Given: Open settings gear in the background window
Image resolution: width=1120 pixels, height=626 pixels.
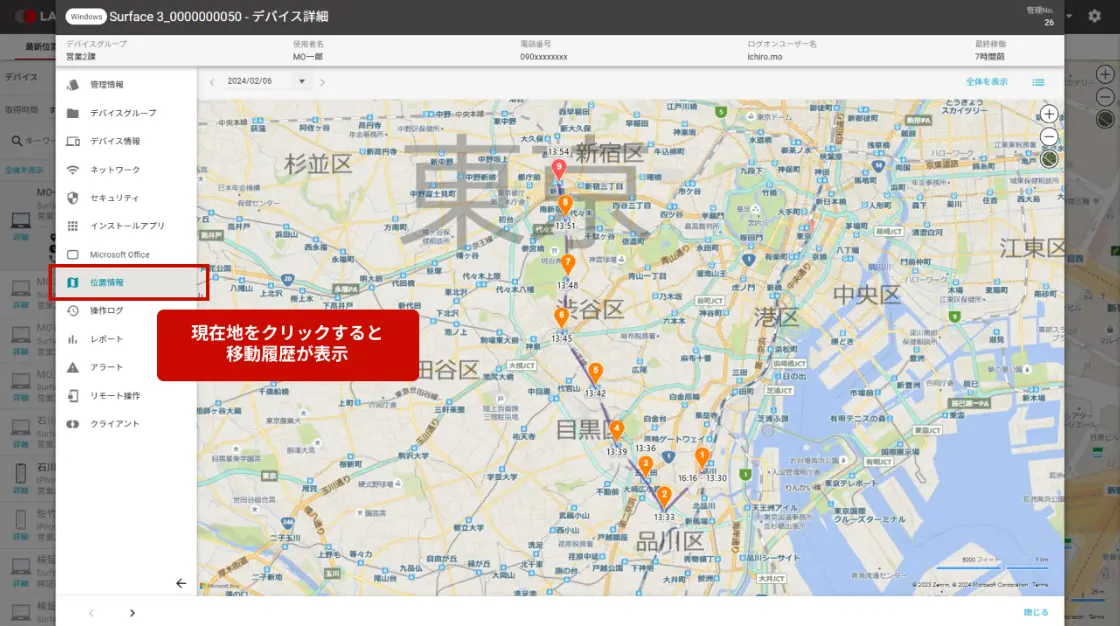Looking at the screenshot, I should click(1094, 16).
